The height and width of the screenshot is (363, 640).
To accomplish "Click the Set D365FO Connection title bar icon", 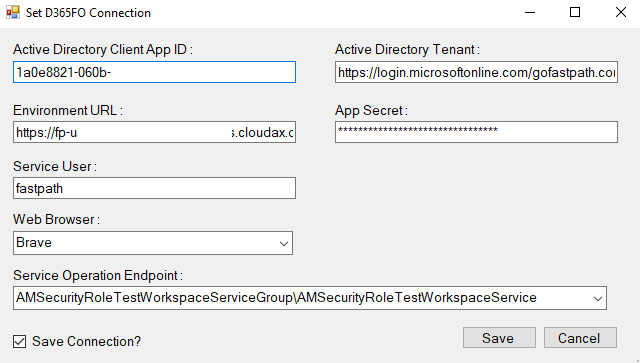I will point(13,13).
